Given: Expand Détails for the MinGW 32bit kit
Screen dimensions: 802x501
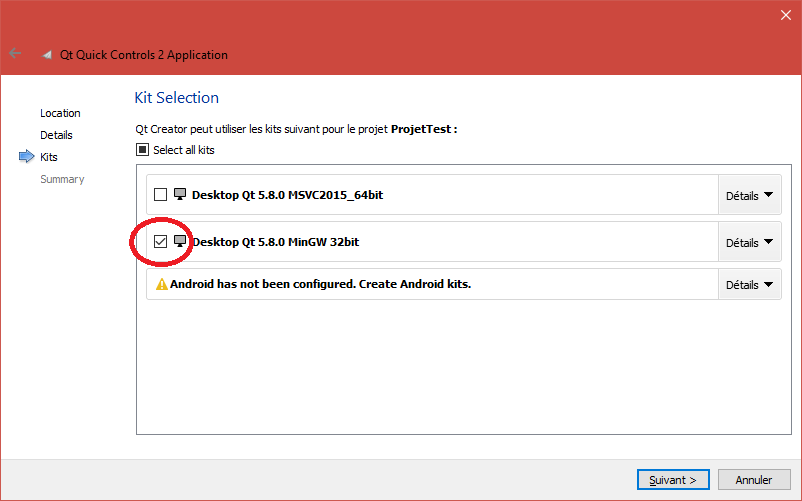Looking at the screenshot, I should (749, 242).
